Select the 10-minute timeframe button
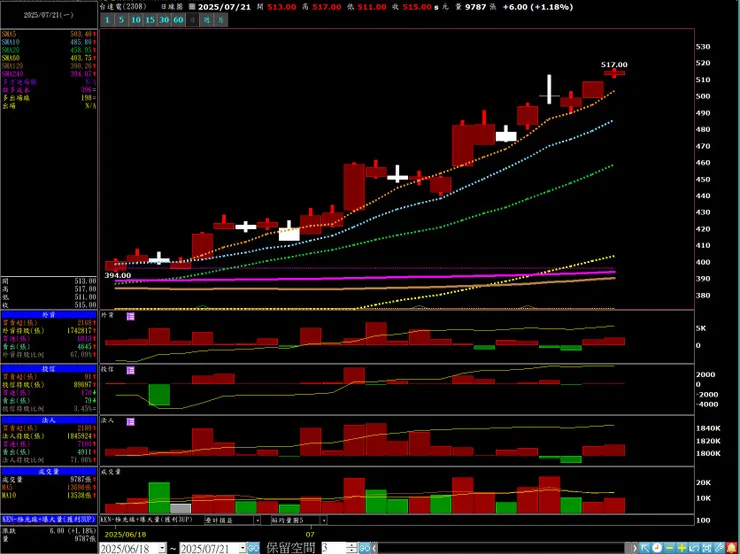Viewport: 740px width, 554px height. 136,20
